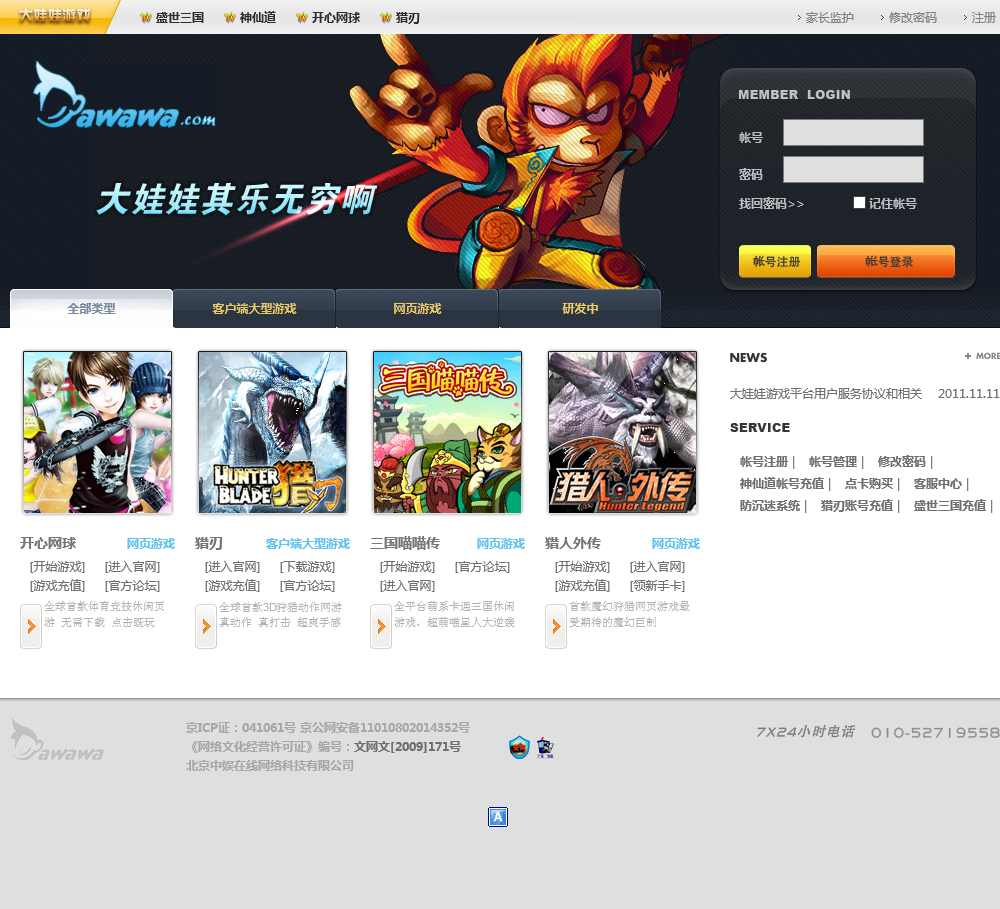The width and height of the screenshot is (1000, 909).
Task: Click [官方论坛] under 猎刃
Action: (x=307, y=586)
